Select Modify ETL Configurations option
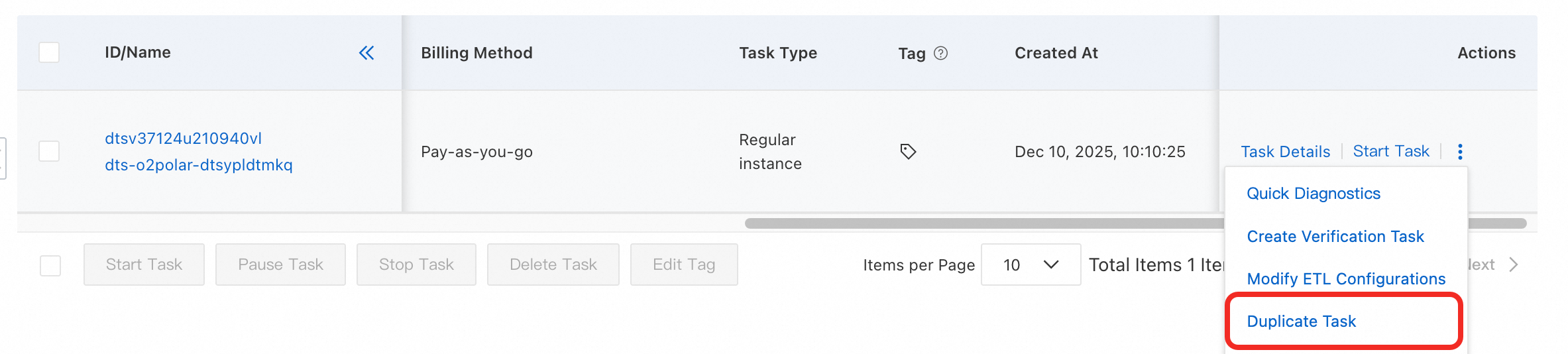The height and width of the screenshot is (354, 1568). [x=1346, y=279]
